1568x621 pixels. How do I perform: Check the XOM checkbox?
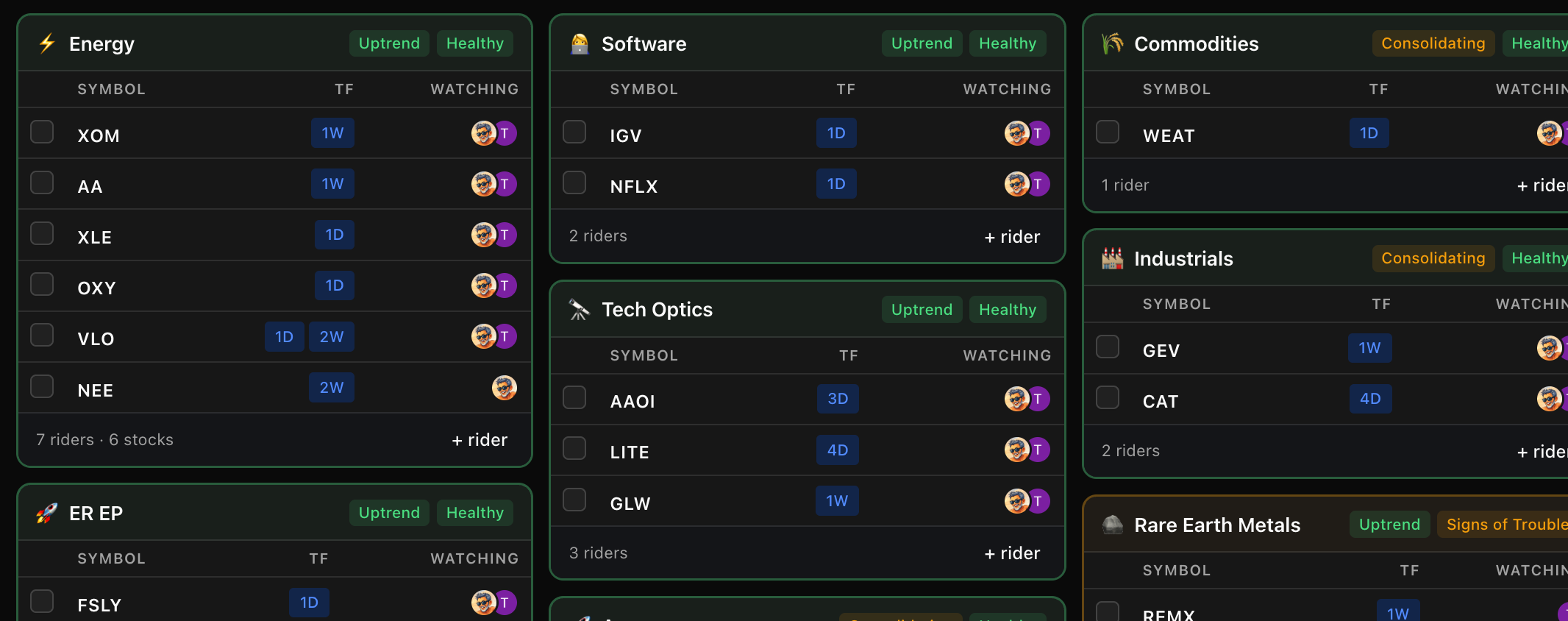[x=42, y=132]
